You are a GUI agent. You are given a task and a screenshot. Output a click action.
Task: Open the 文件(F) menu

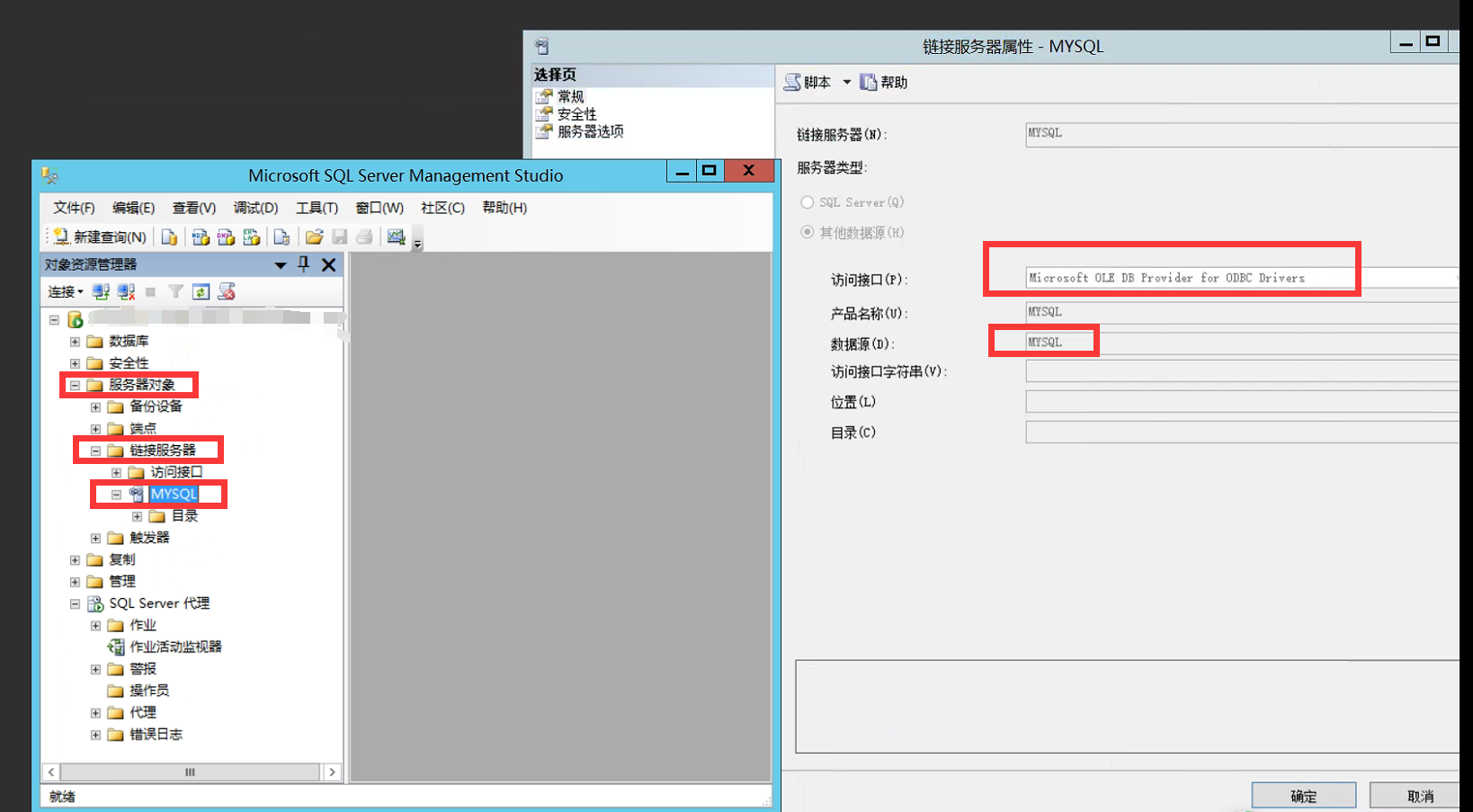pyautogui.click(x=74, y=208)
